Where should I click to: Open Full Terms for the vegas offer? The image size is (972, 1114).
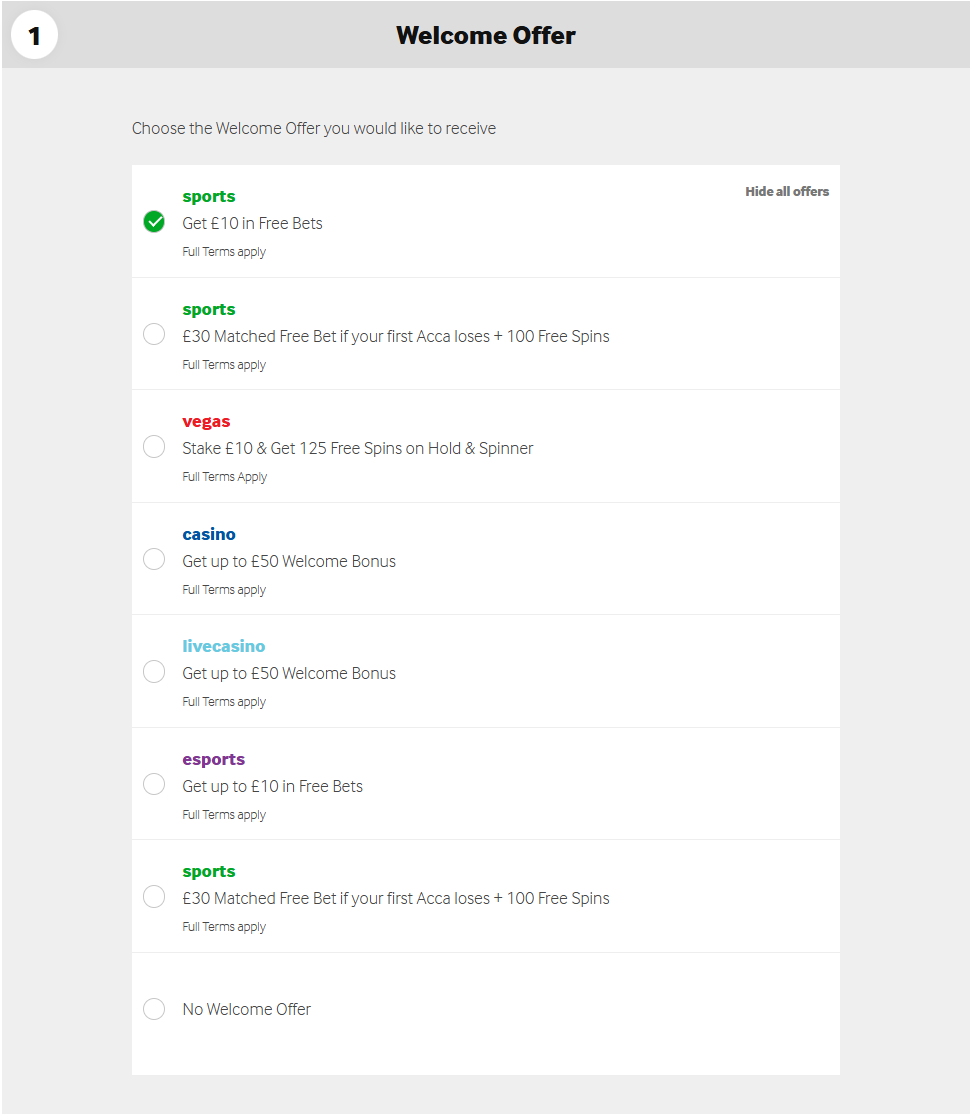224,477
